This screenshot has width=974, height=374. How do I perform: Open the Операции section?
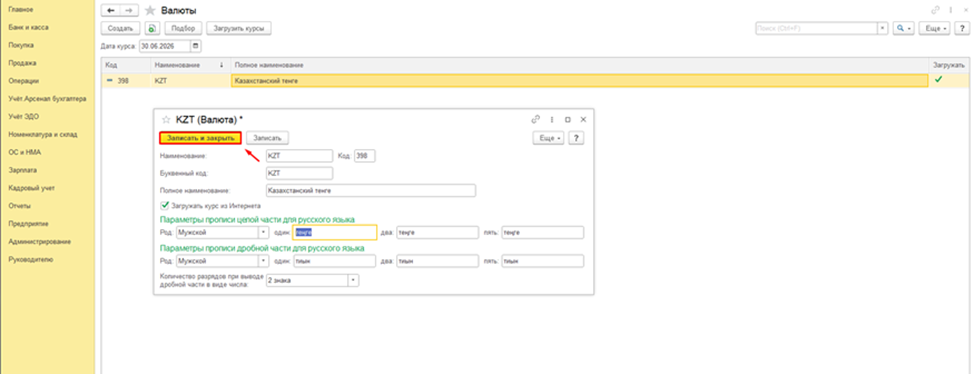(x=24, y=81)
